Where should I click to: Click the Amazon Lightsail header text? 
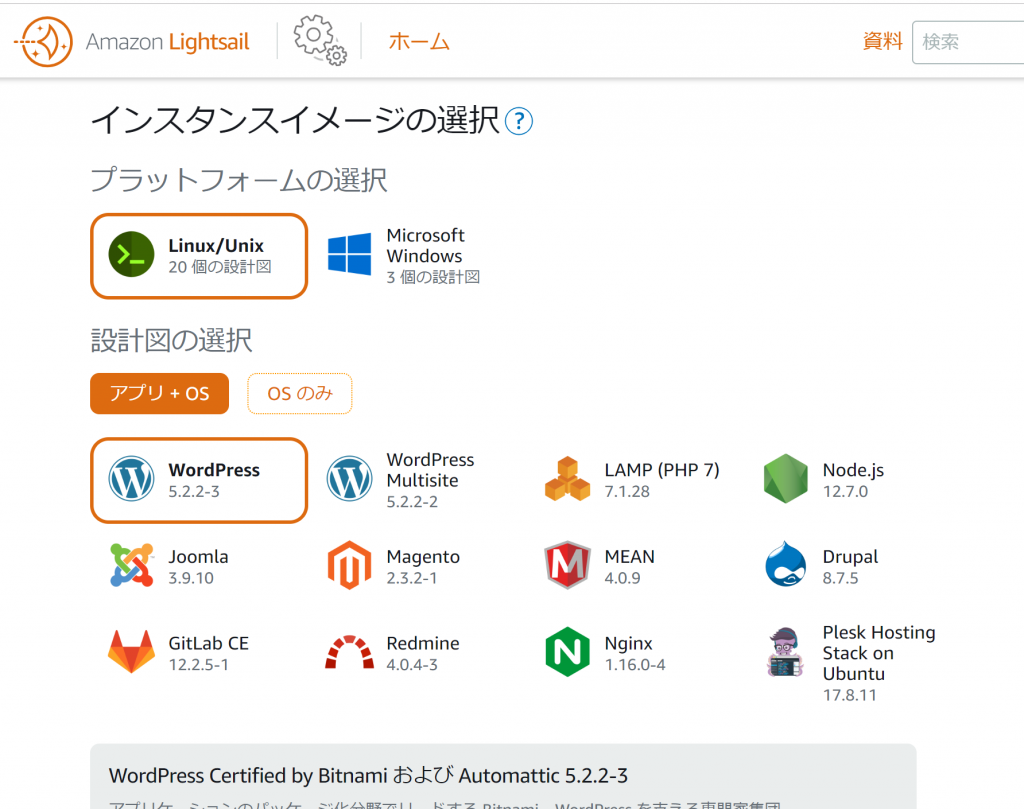[x=168, y=42]
